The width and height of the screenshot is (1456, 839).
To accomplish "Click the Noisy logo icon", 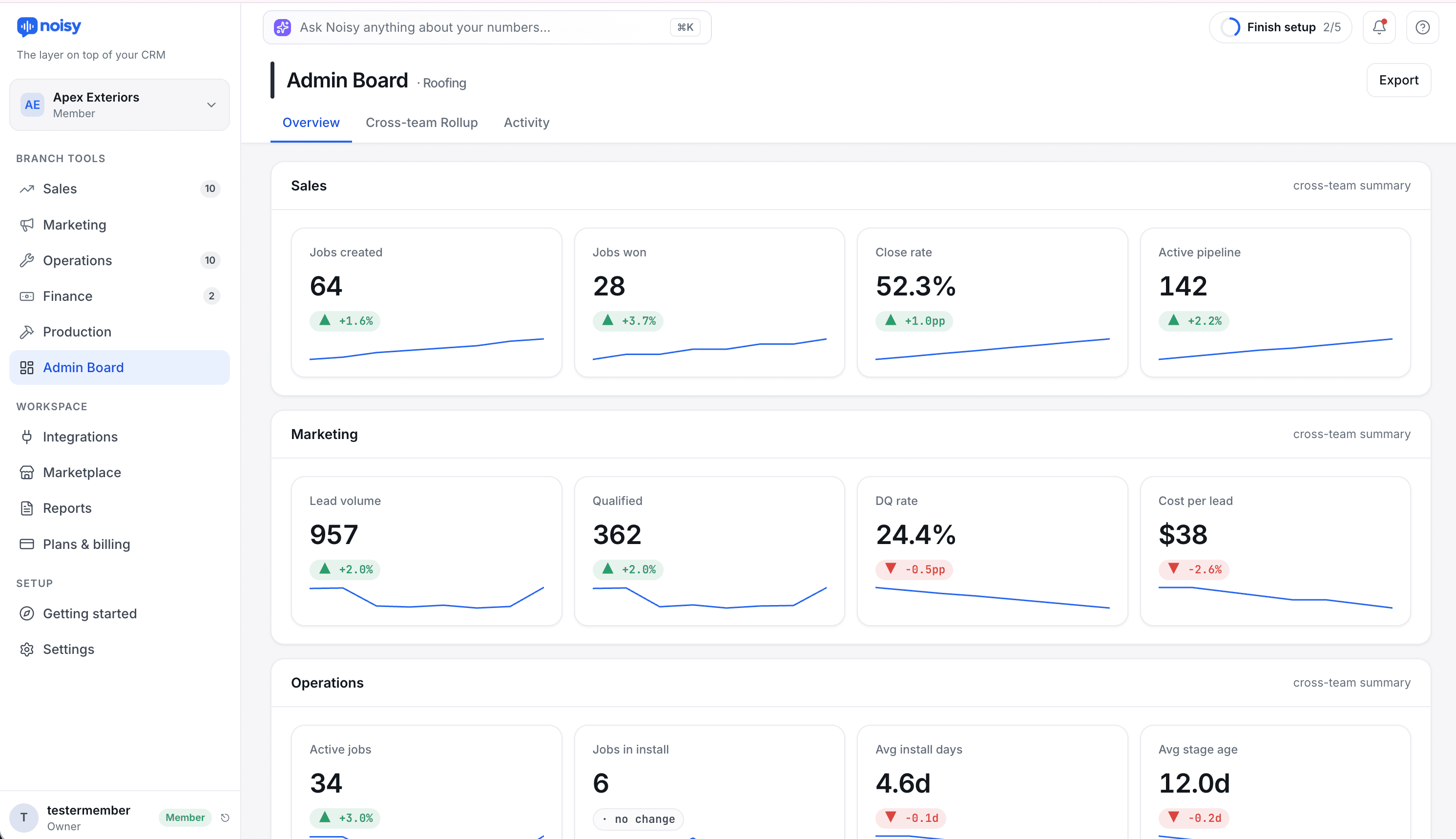I will pyautogui.click(x=26, y=26).
